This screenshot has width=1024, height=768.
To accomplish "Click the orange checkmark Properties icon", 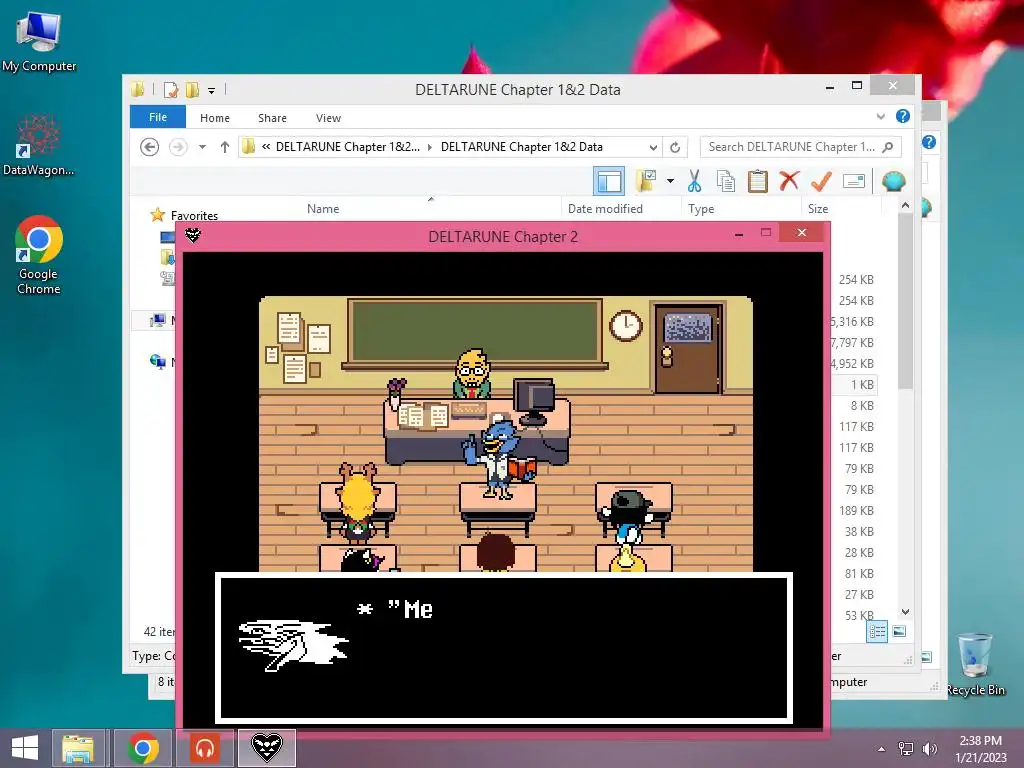I will pyautogui.click(x=822, y=181).
